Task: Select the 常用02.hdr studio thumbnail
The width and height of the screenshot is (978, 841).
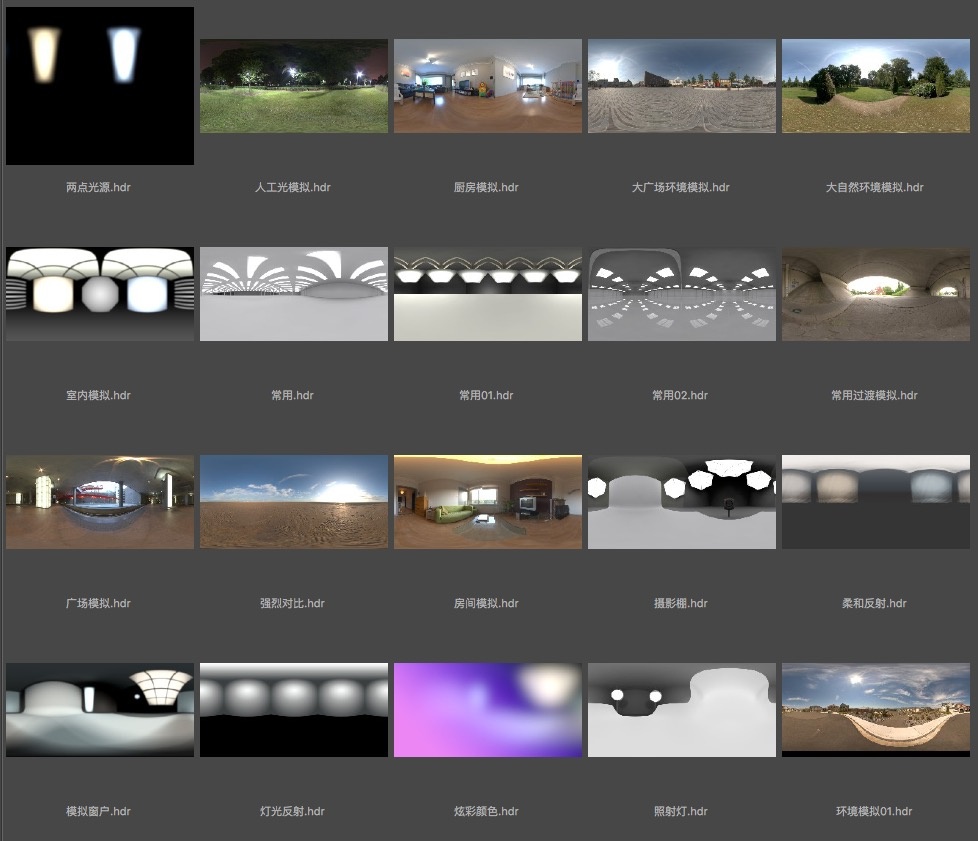Action: (x=682, y=294)
